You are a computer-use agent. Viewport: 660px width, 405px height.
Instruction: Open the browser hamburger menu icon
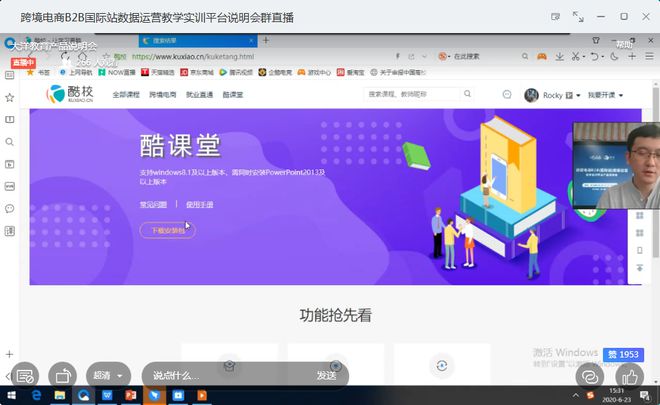pyautogui.click(x=649, y=56)
